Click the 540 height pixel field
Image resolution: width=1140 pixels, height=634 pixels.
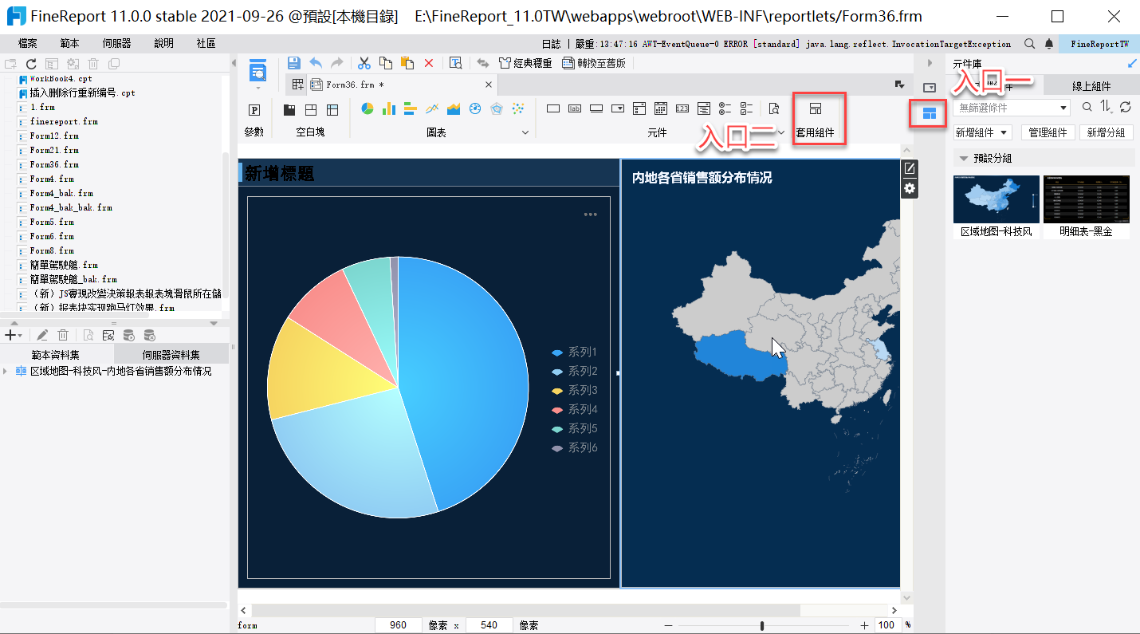click(489, 625)
